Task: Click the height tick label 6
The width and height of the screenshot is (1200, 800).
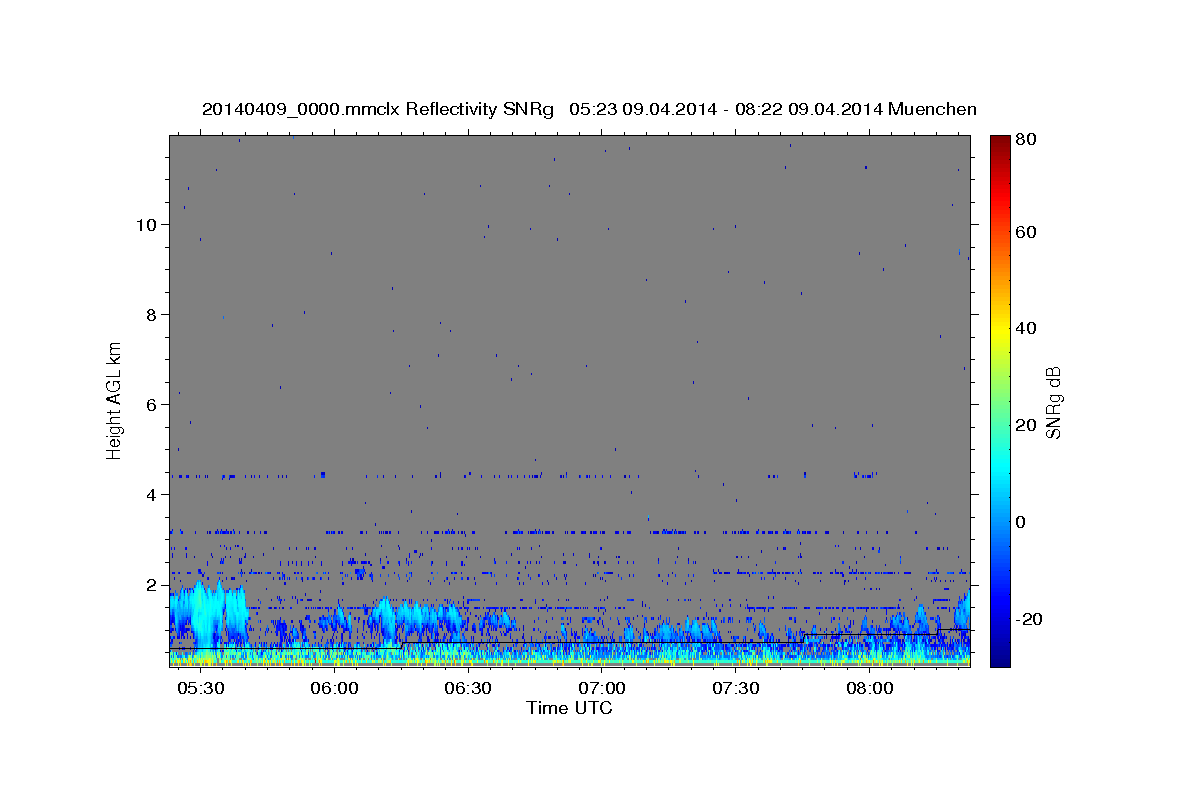Action: pos(150,404)
